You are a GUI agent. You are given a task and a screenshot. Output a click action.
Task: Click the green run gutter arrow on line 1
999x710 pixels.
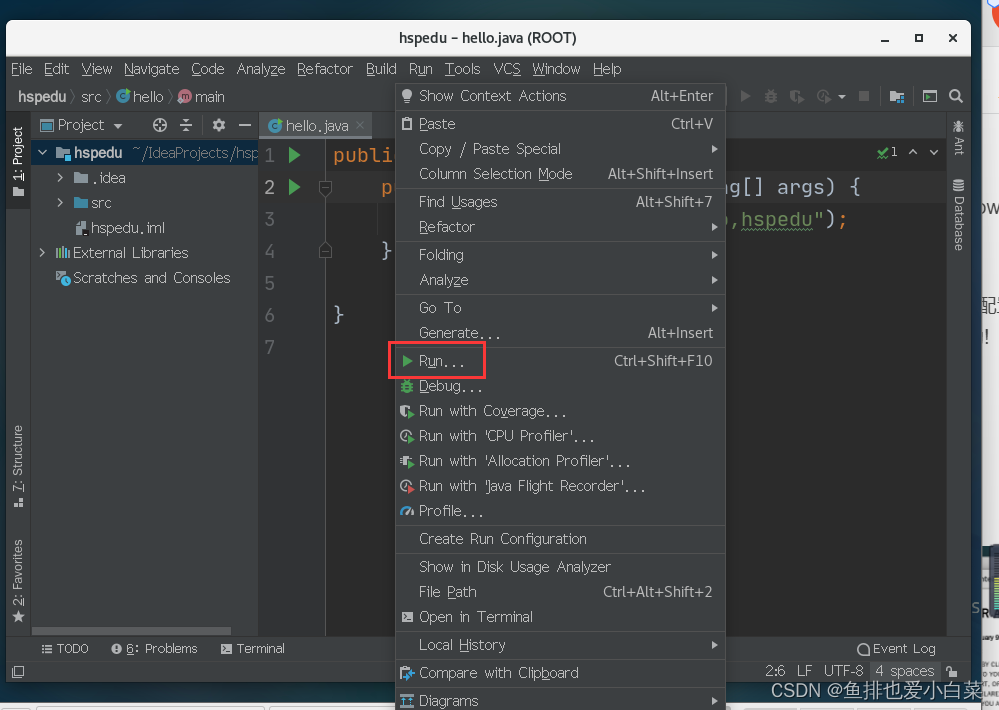tap(294, 155)
